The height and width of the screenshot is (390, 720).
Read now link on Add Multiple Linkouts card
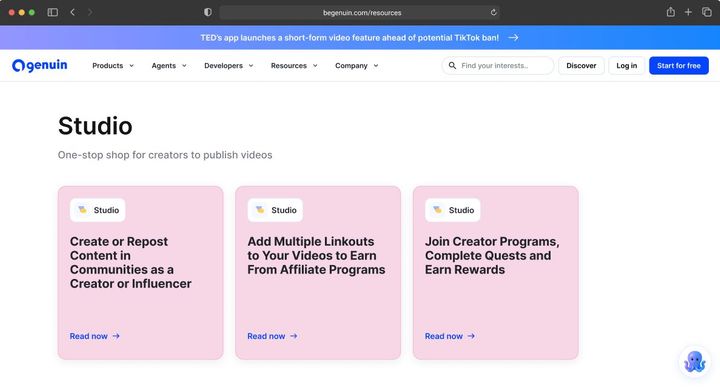272,336
